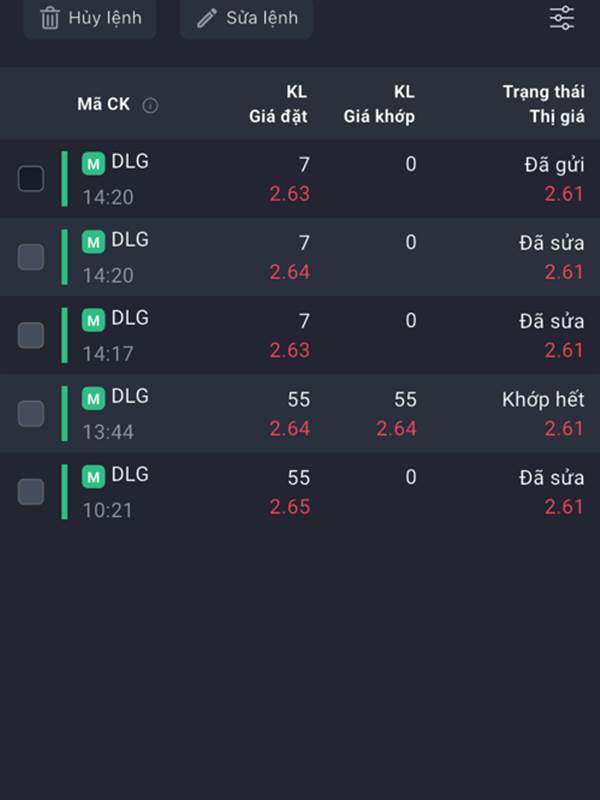Tick the checkbox for the Đã gửi DLG order
Viewport: 600px width, 800px height.
[31, 179]
